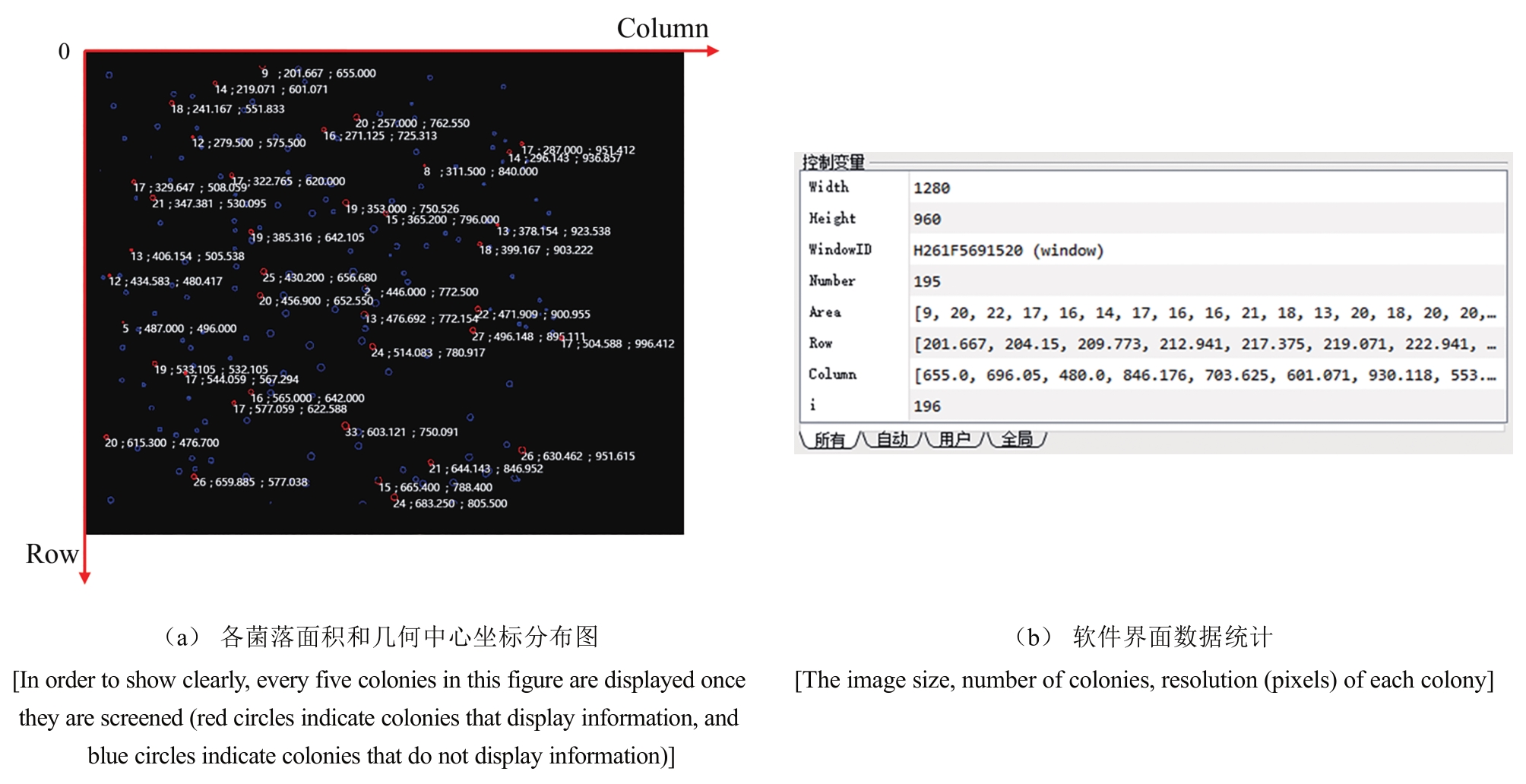Select the i variable value 196
Viewport: 1526px width, 784px height.
[x=927, y=406]
